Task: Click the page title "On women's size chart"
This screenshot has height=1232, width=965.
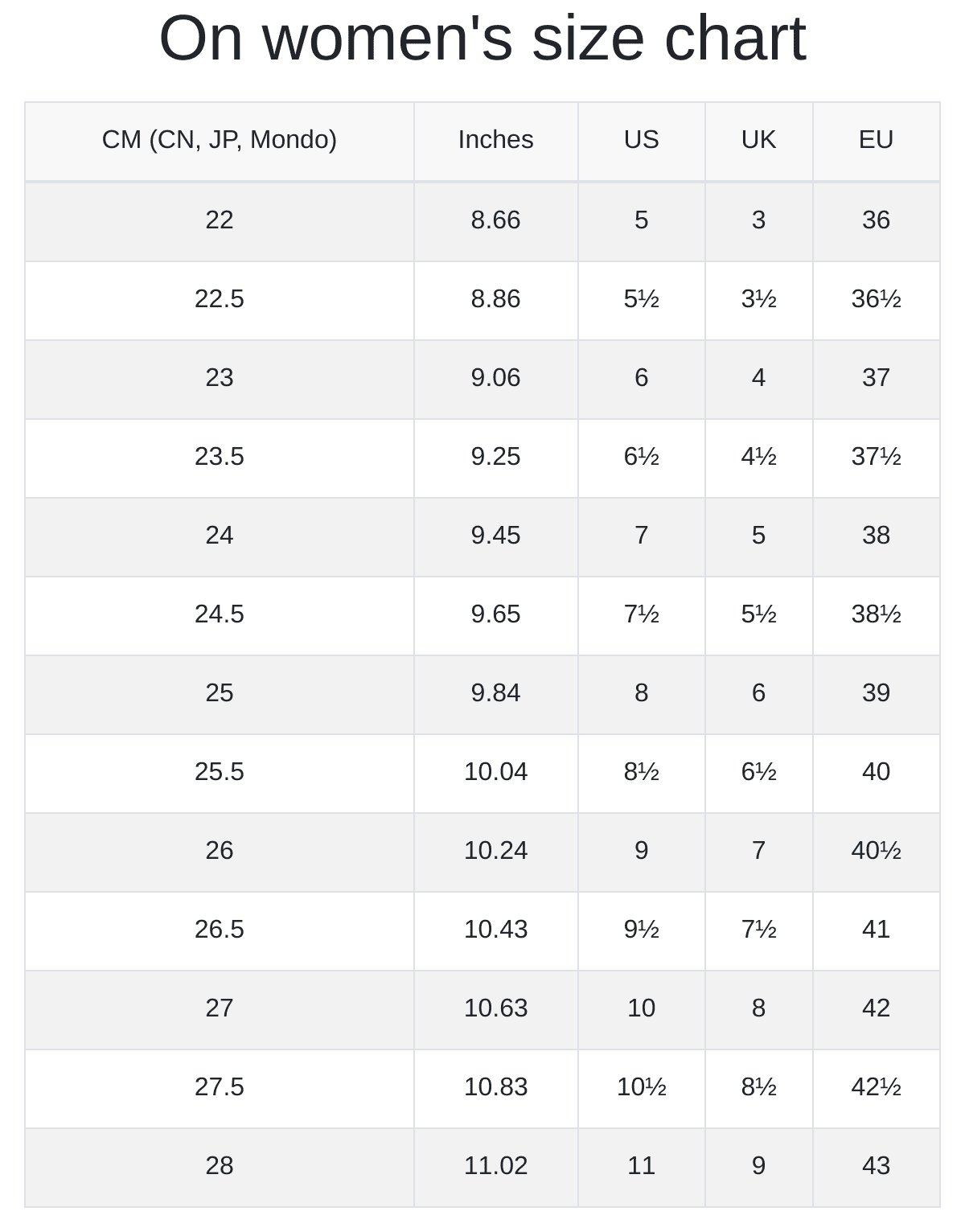Action: 482,39
